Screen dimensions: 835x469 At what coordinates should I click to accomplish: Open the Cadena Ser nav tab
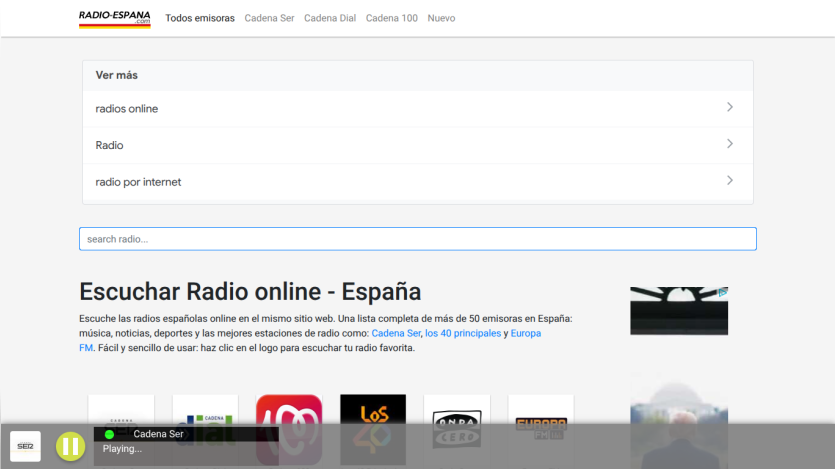[269, 18]
